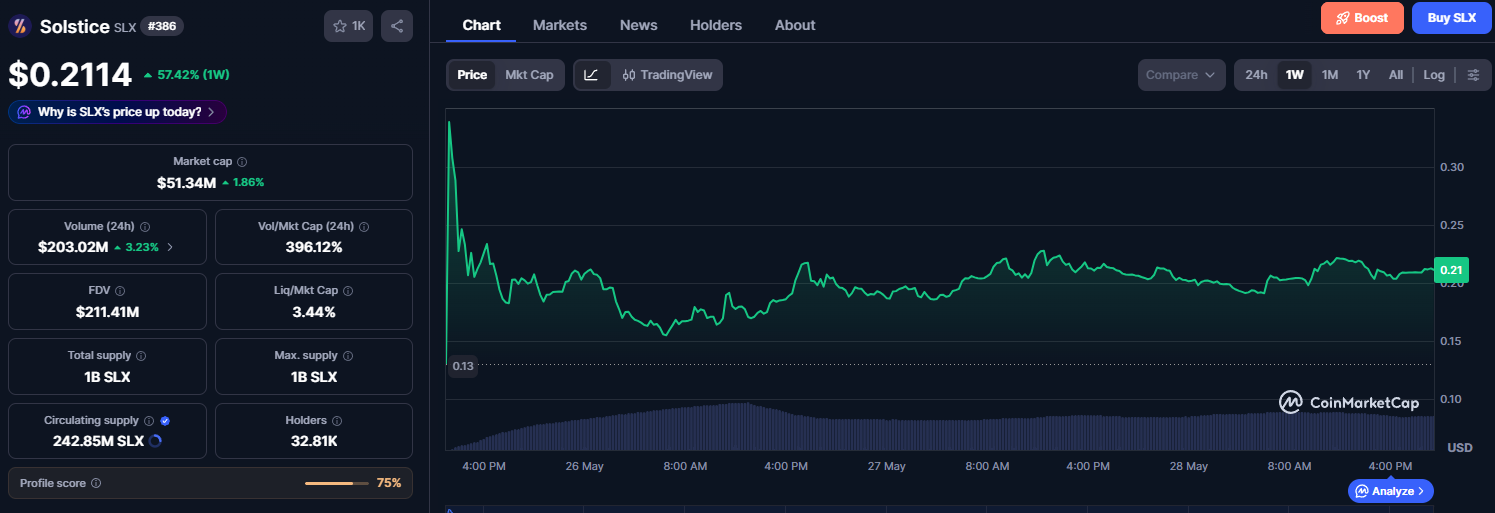Click the $0.2114 price value
Screen dimensions: 1495x513
70,74
